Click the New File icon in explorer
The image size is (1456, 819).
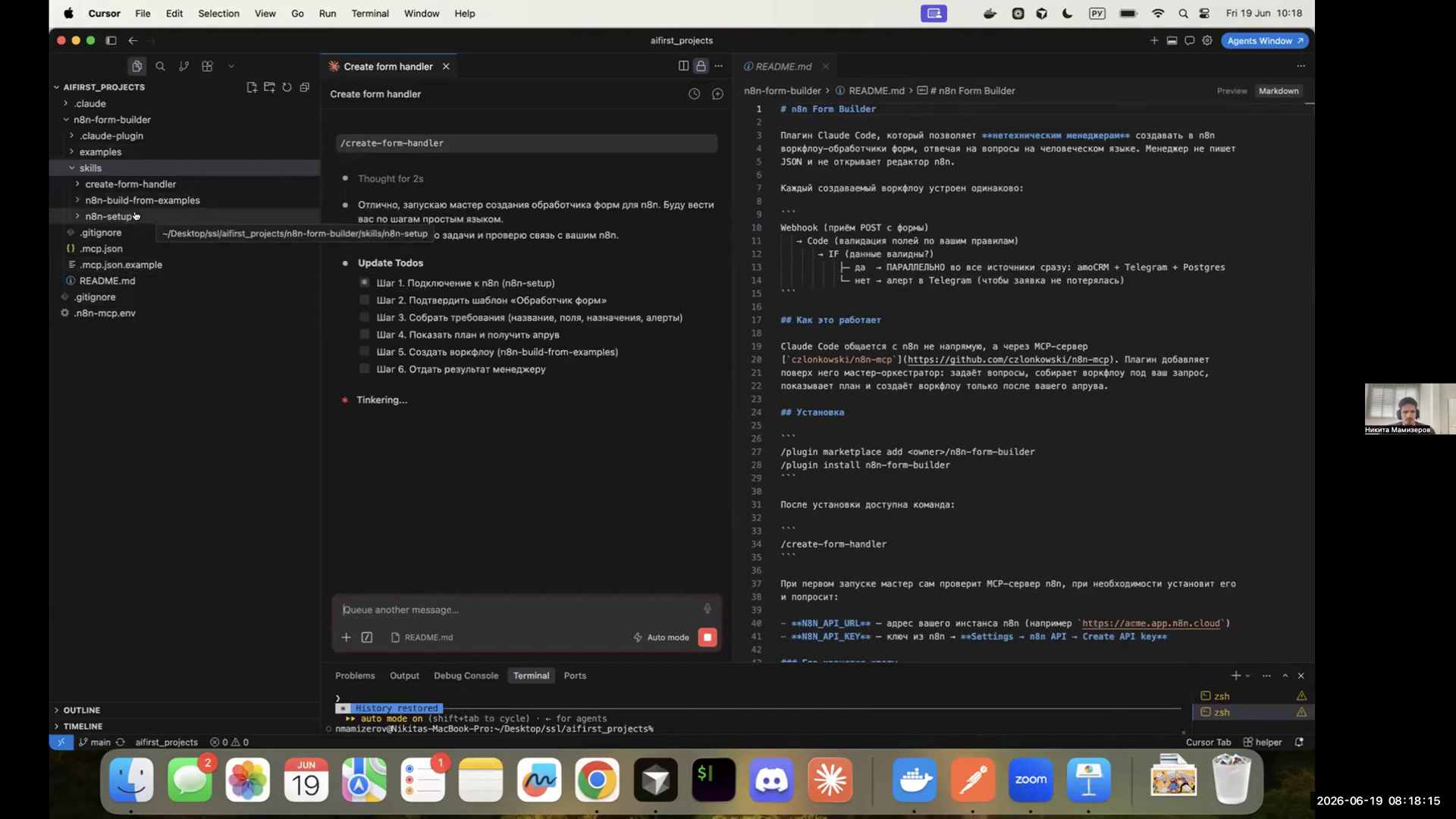click(252, 87)
